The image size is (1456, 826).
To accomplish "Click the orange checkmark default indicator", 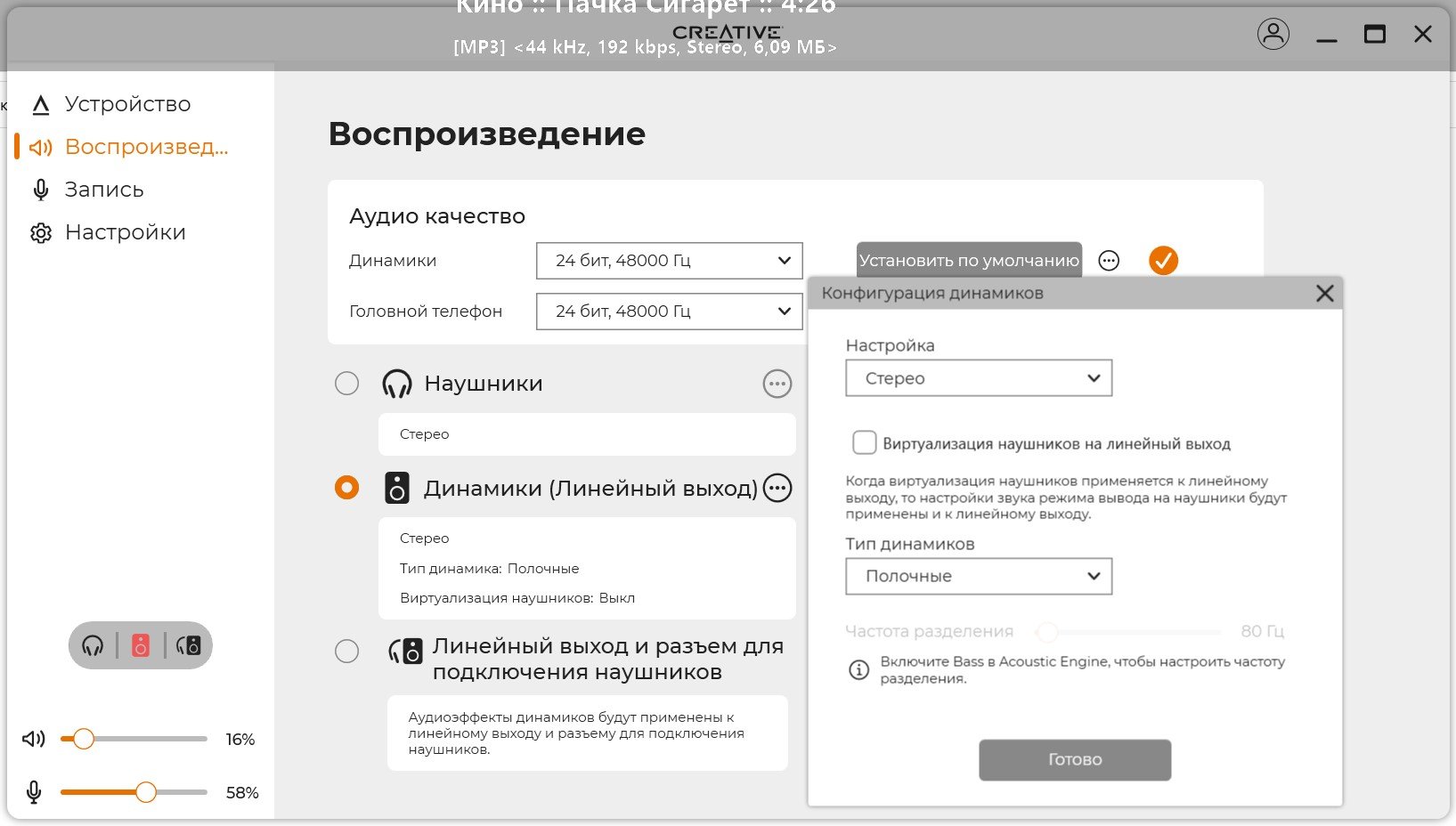I will tap(1163, 260).
